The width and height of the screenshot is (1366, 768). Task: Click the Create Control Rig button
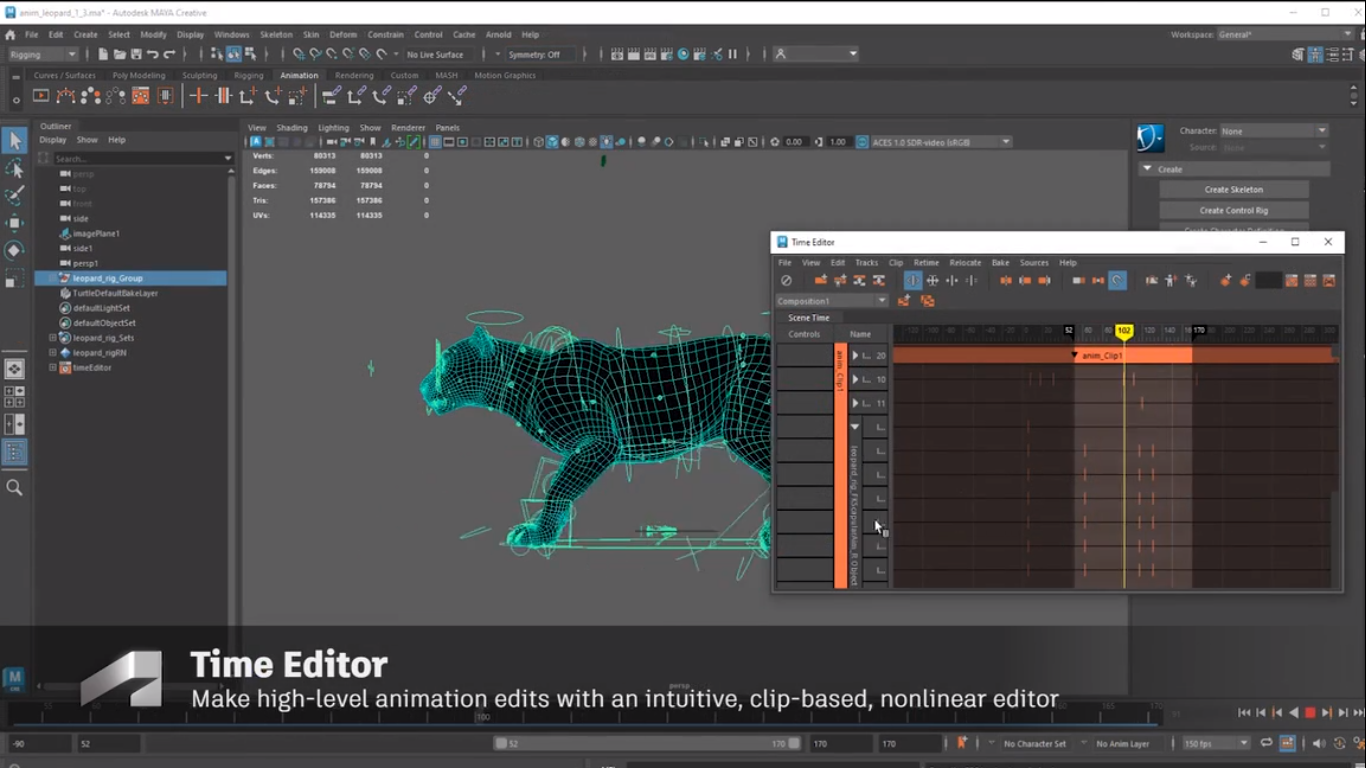[x=1234, y=210]
